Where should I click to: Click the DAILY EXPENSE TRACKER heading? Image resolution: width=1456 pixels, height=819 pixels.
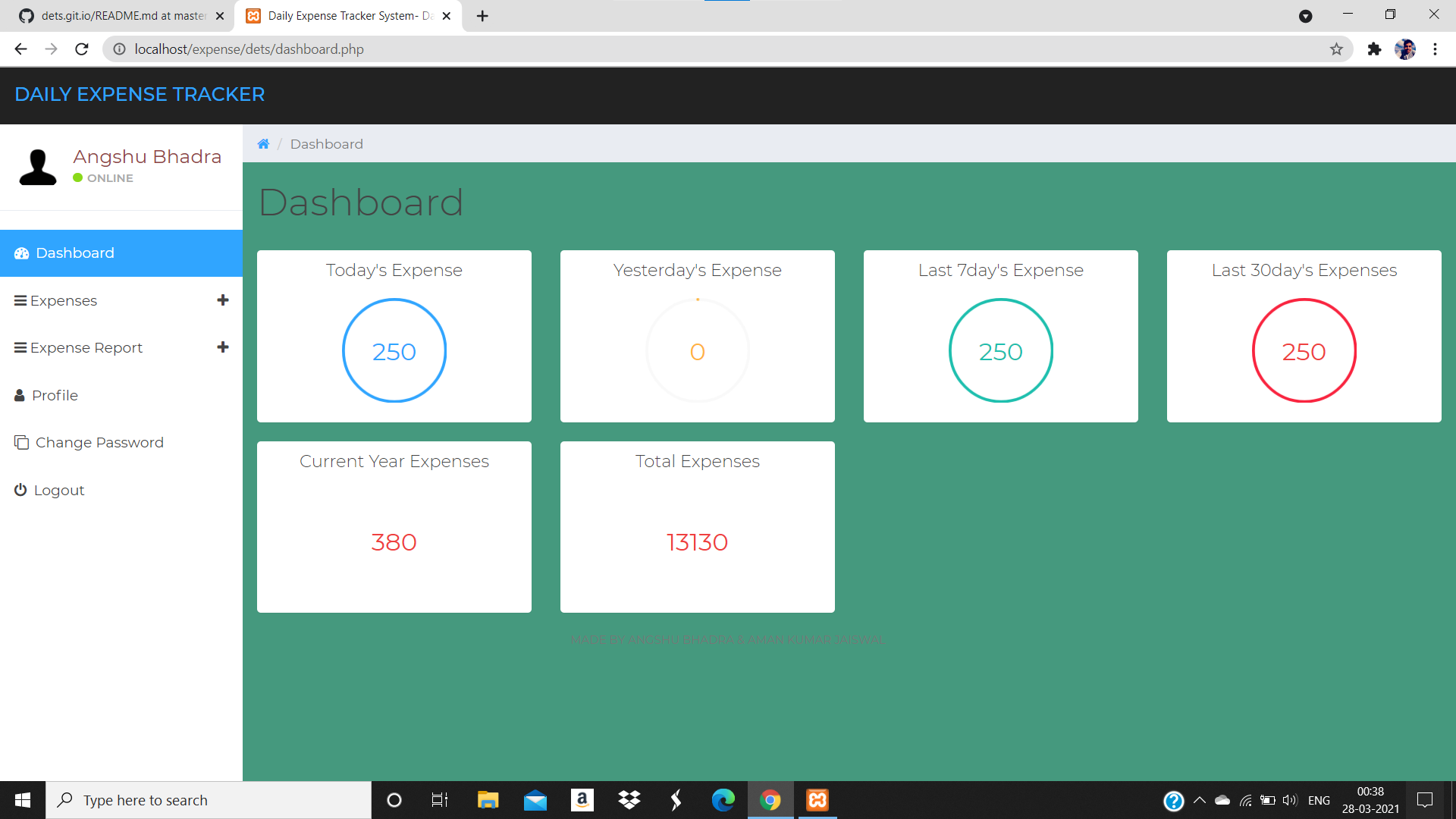point(140,94)
